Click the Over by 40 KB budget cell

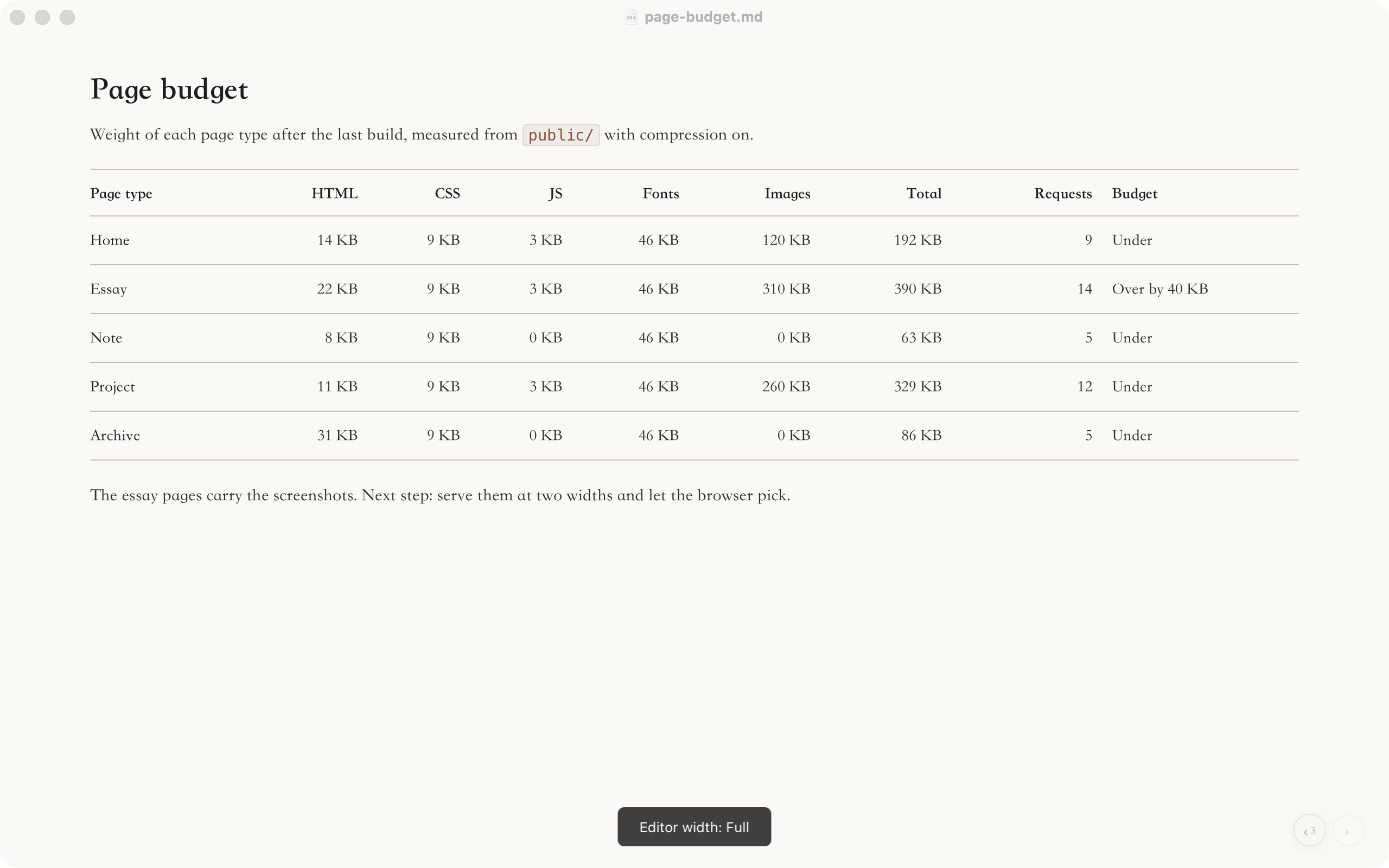click(1159, 289)
